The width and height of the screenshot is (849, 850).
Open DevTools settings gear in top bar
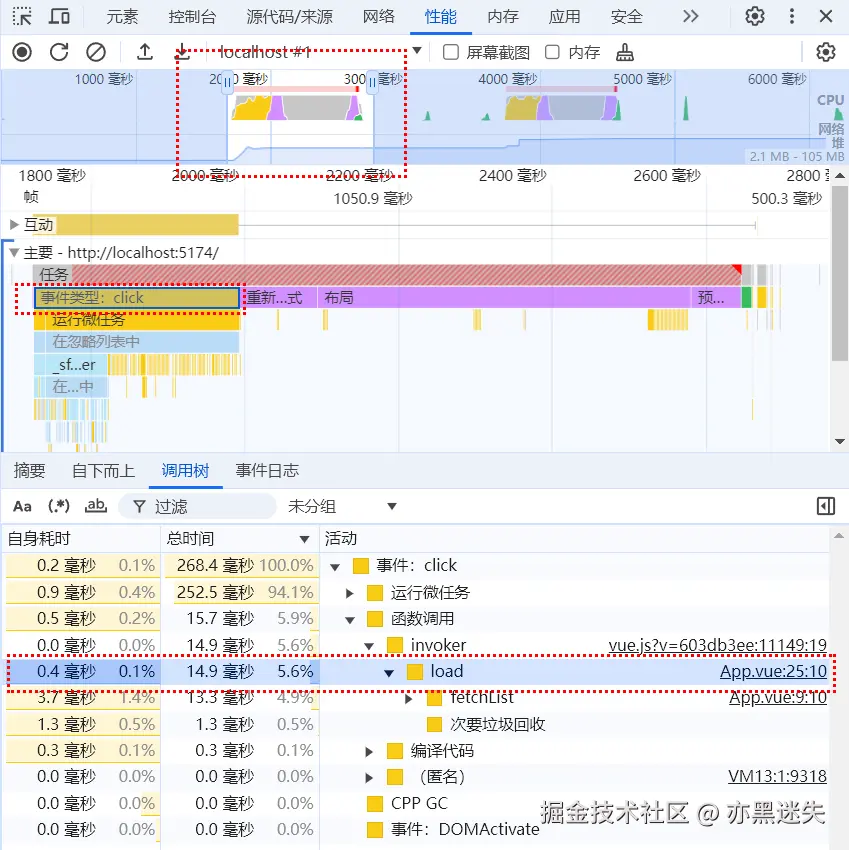point(755,17)
